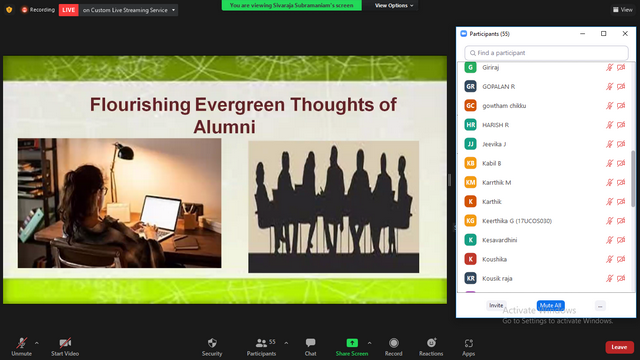The width and height of the screenshot is (640, 360).
Task: Click the Zoom logo in Participants title bar
Action: (464, 34)
